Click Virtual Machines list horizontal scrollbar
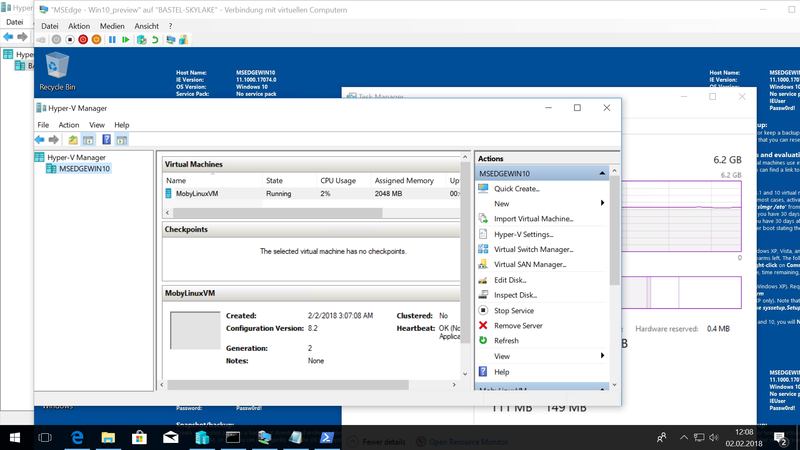The width and height of the screenshot is (800, 450). point(278,212)
